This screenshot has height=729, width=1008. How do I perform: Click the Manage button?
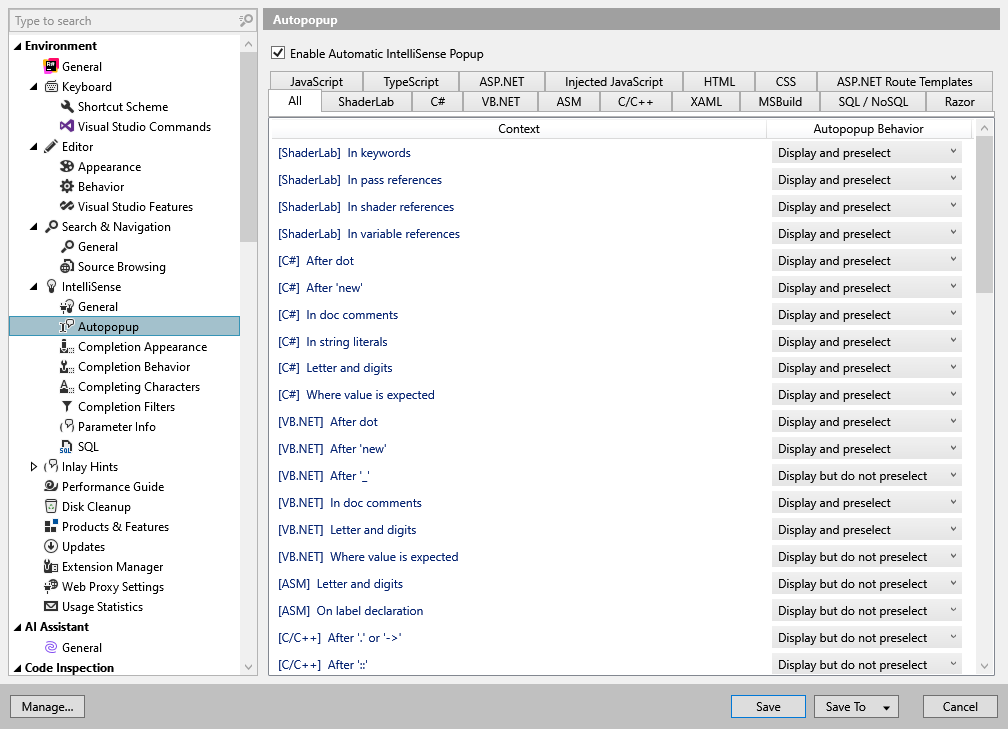tap(47, 706)
